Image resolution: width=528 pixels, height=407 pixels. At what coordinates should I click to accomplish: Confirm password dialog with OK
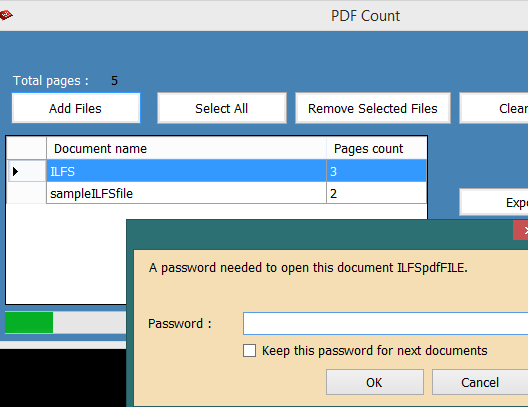[x=375, y=382]
